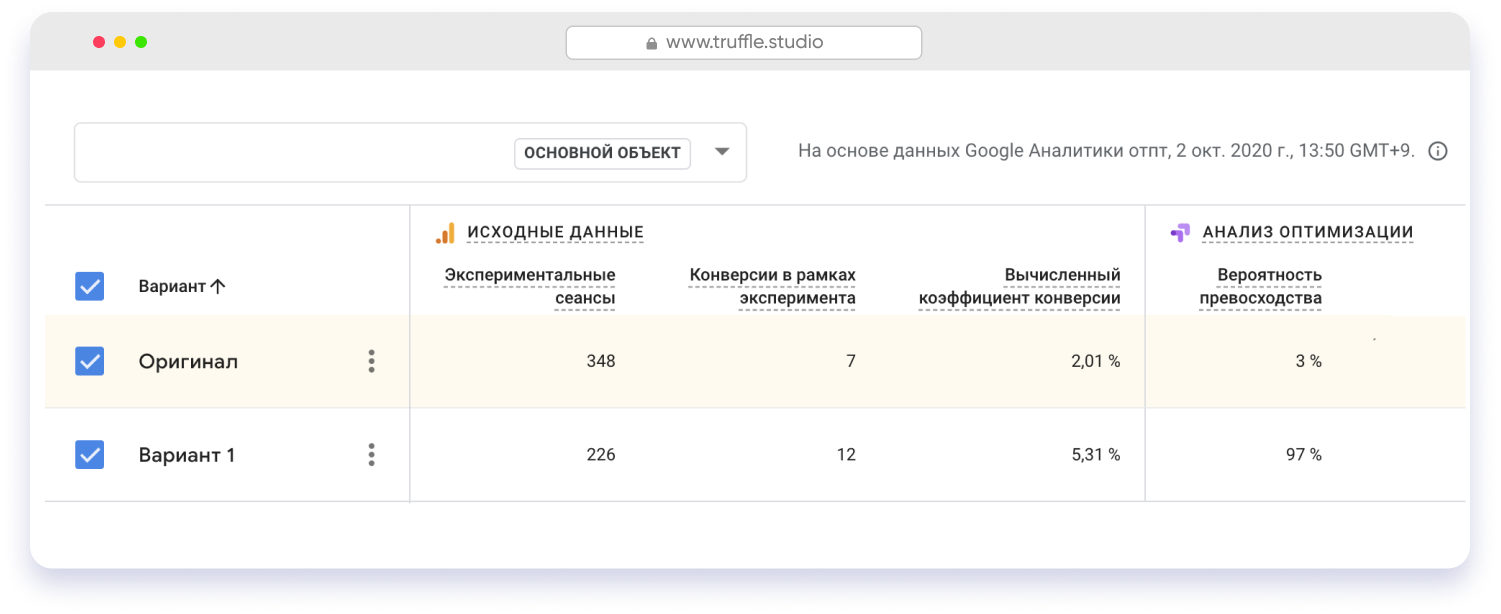Click the Экспериментальные сеансы column header
This screenshot has width=1501, height=614.
click(530, 286)
